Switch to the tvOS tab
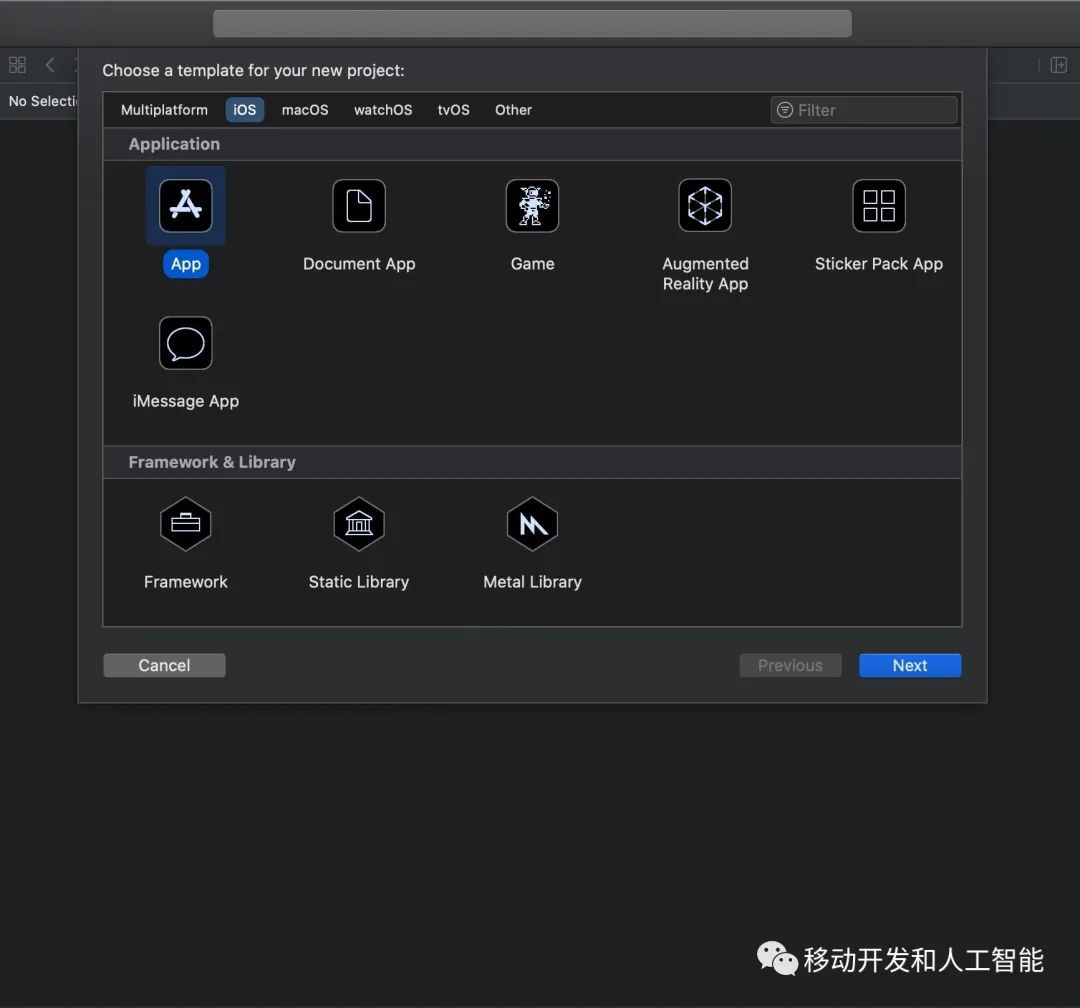The image size is (1080, 1008). 453,110
